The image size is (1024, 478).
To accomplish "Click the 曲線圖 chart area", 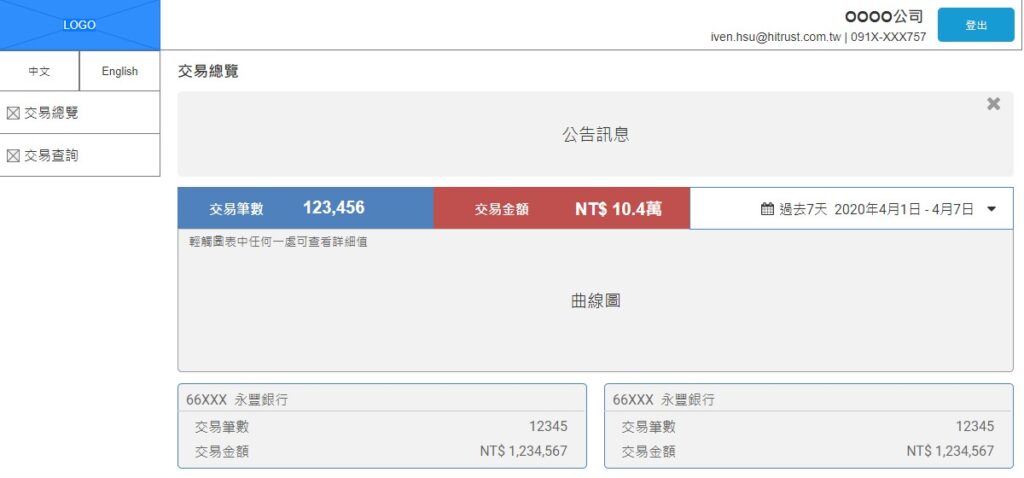I will tap(595, 300).
